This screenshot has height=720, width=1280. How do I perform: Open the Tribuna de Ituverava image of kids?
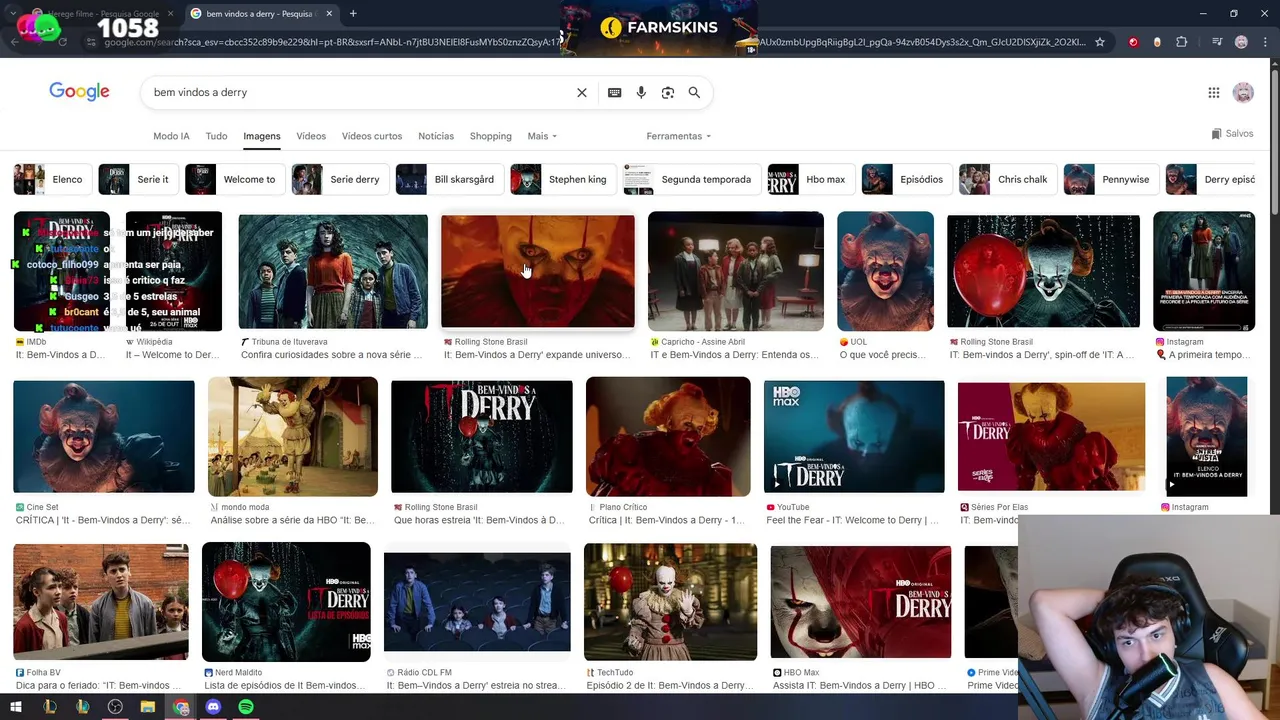(333, 271)
